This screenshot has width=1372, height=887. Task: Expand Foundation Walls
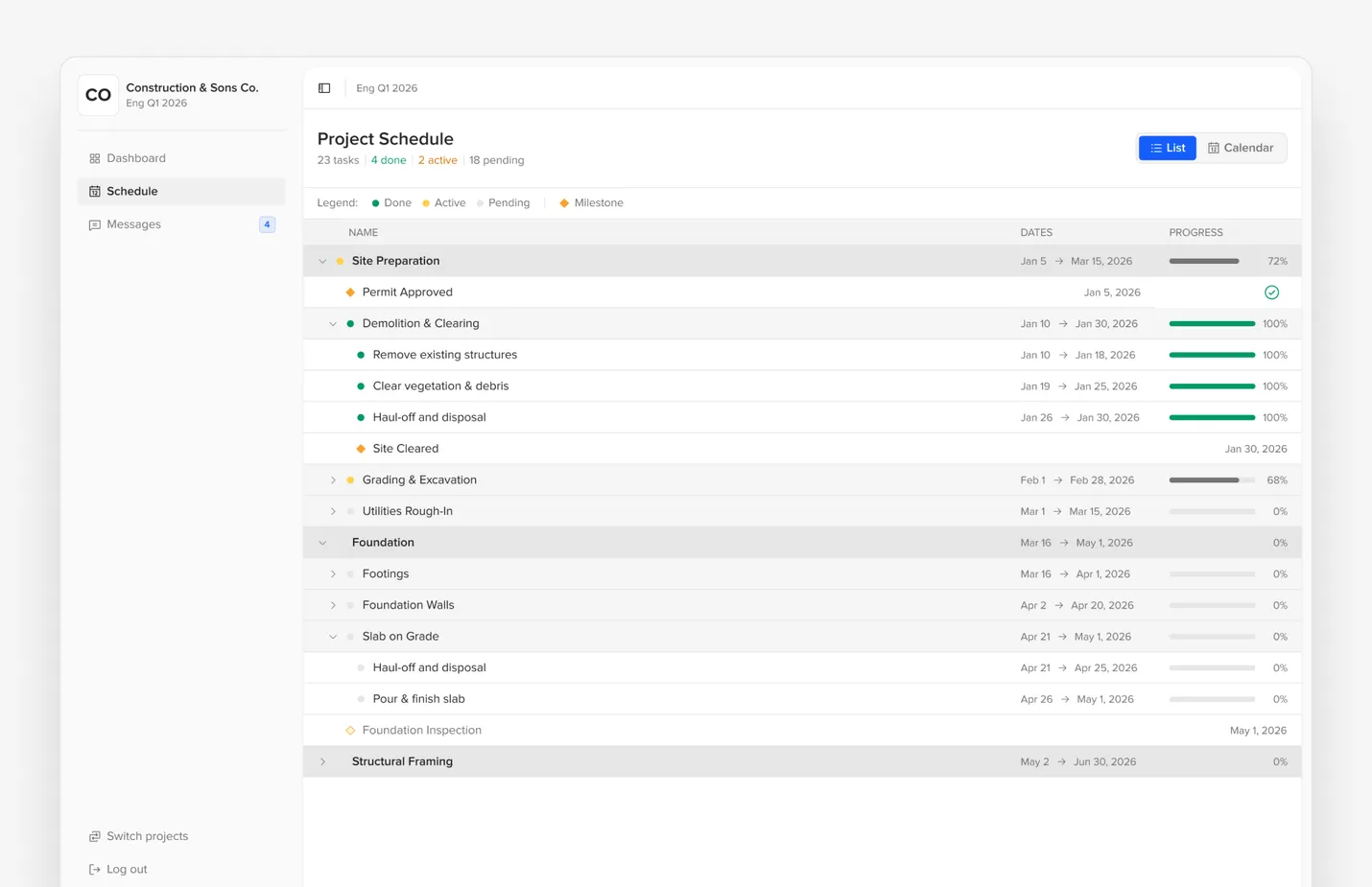click(333, 606)
